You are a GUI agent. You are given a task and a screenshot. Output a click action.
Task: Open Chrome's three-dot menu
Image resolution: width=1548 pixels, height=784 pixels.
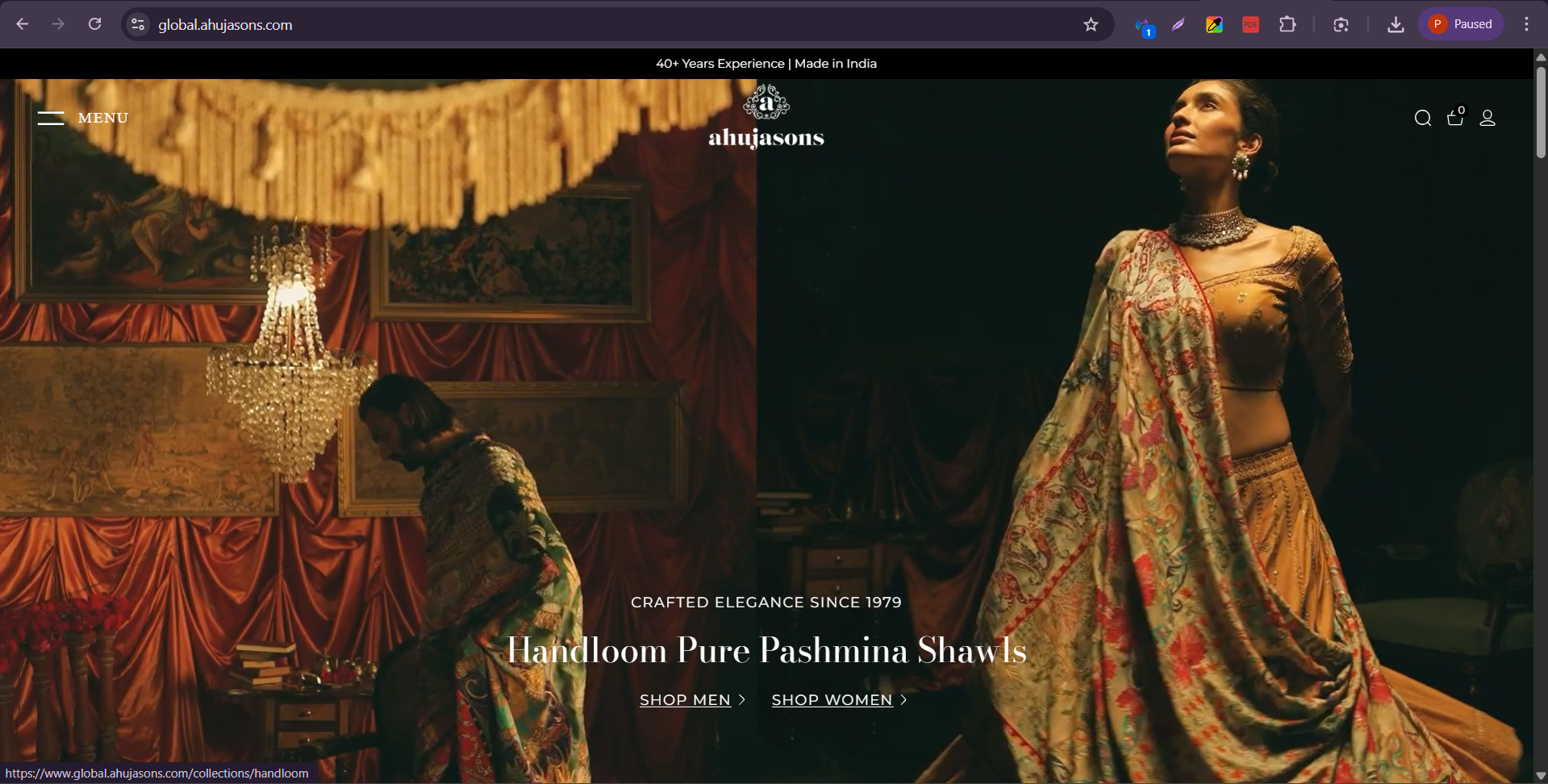1526,23
